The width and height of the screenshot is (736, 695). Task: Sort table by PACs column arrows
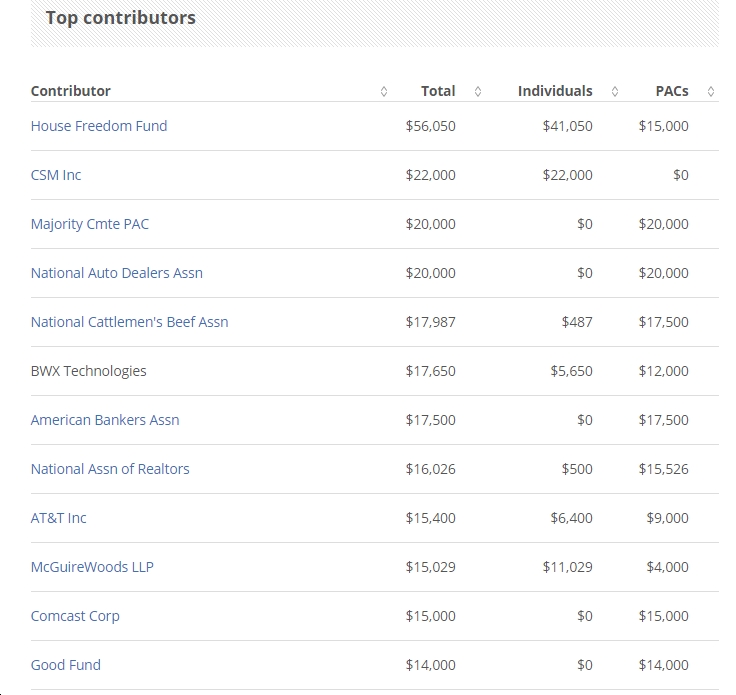(x=711, y=91)
